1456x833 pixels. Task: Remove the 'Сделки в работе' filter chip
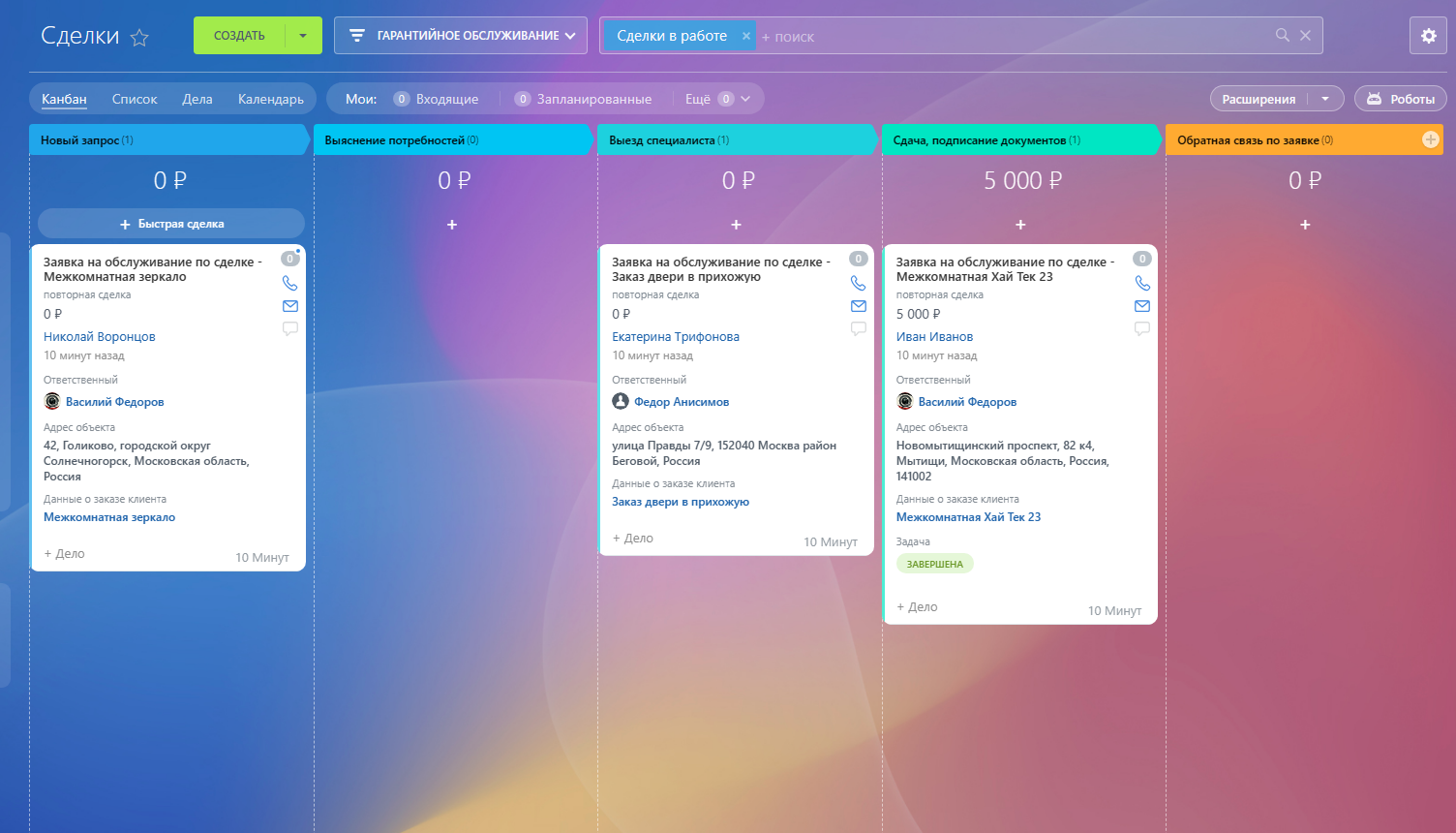(x=745, y=36)
